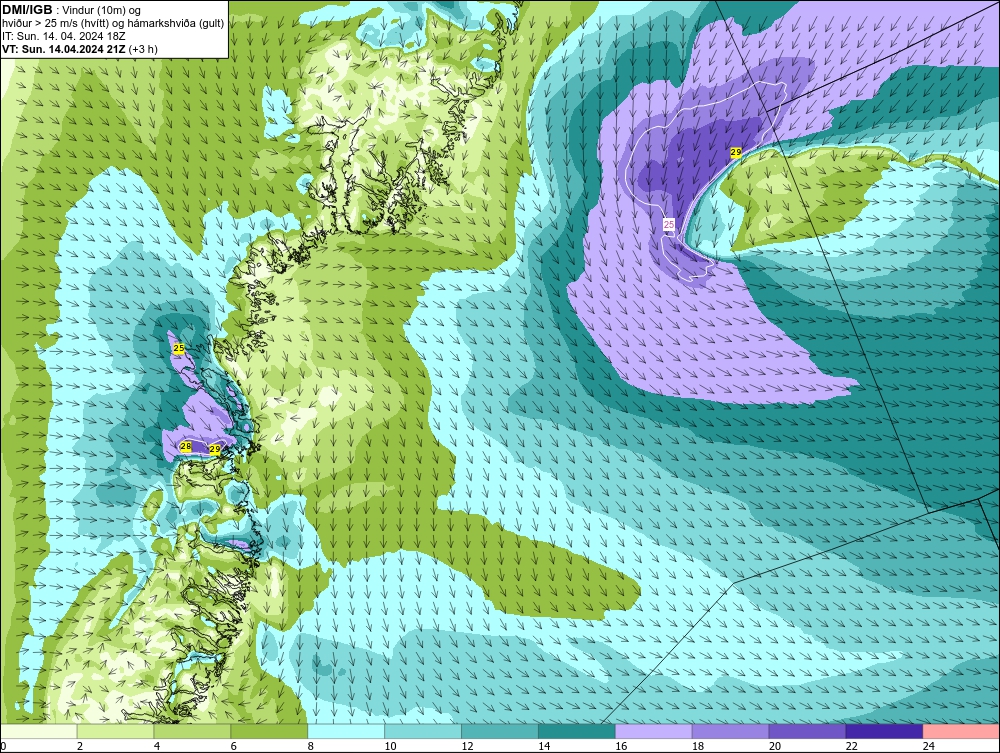Image resolution: width=1000 pixels, height=753 pixels.
Task: Click the "hviður > 25 m/s (hvítt)" line
Action: tap(58, 24)
